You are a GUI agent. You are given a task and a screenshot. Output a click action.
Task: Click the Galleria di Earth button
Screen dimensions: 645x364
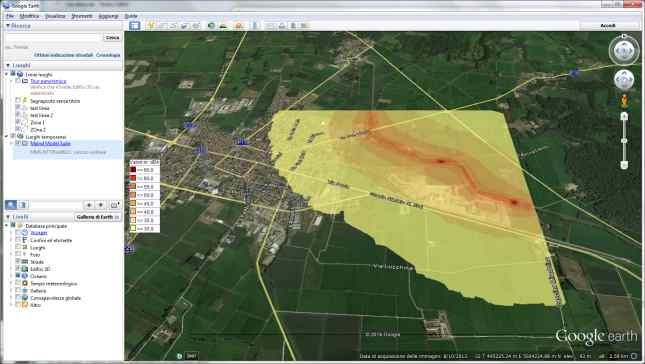point(98,217)
